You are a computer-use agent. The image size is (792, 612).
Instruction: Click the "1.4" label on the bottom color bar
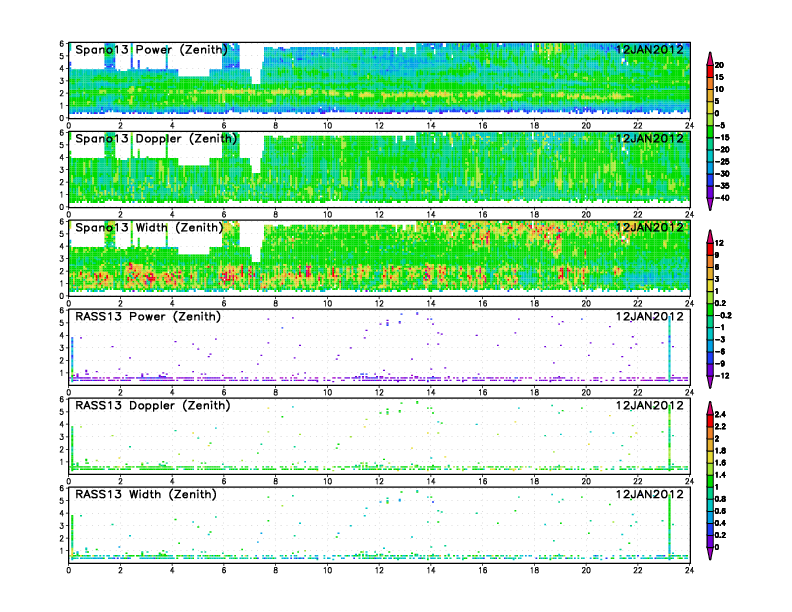[720, 475]
